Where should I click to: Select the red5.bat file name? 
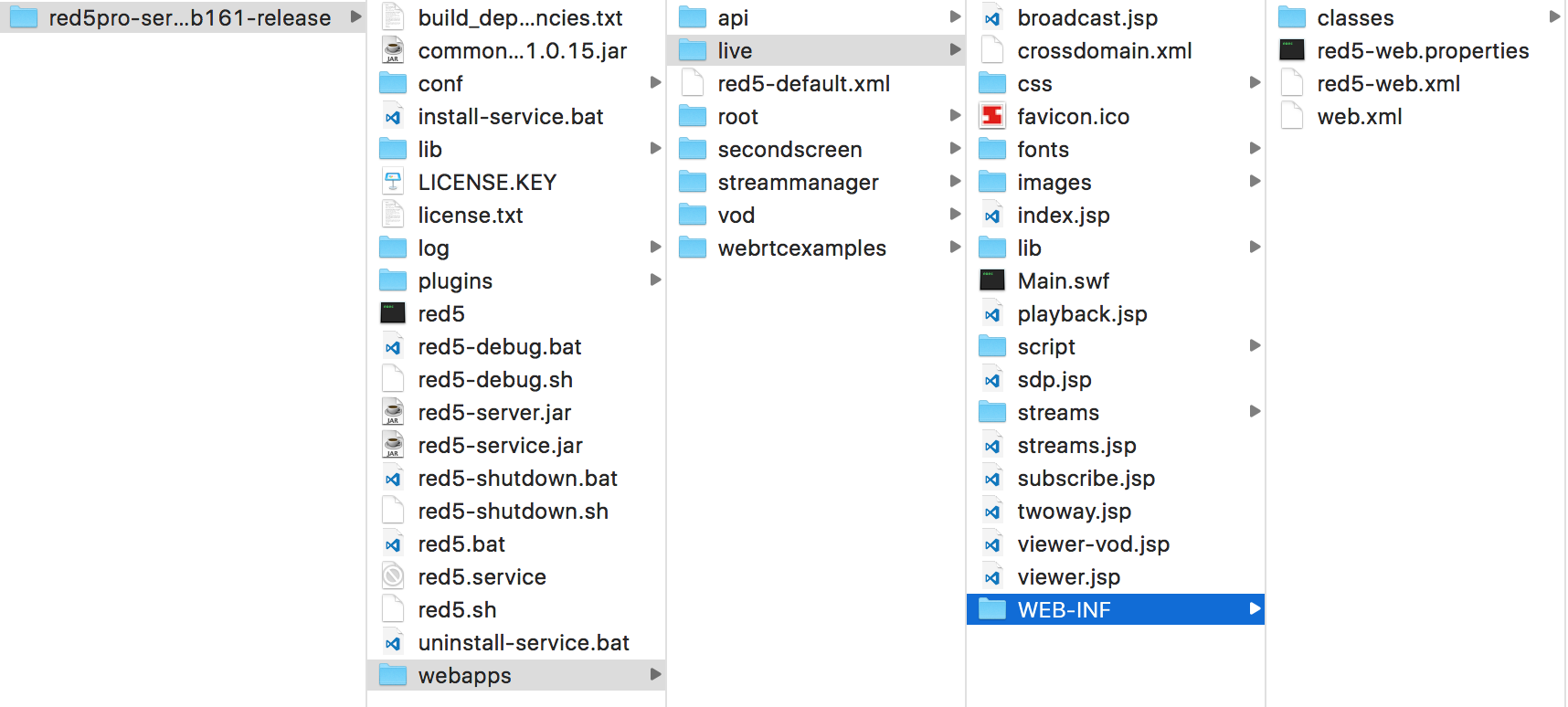[x=461, y=543]
